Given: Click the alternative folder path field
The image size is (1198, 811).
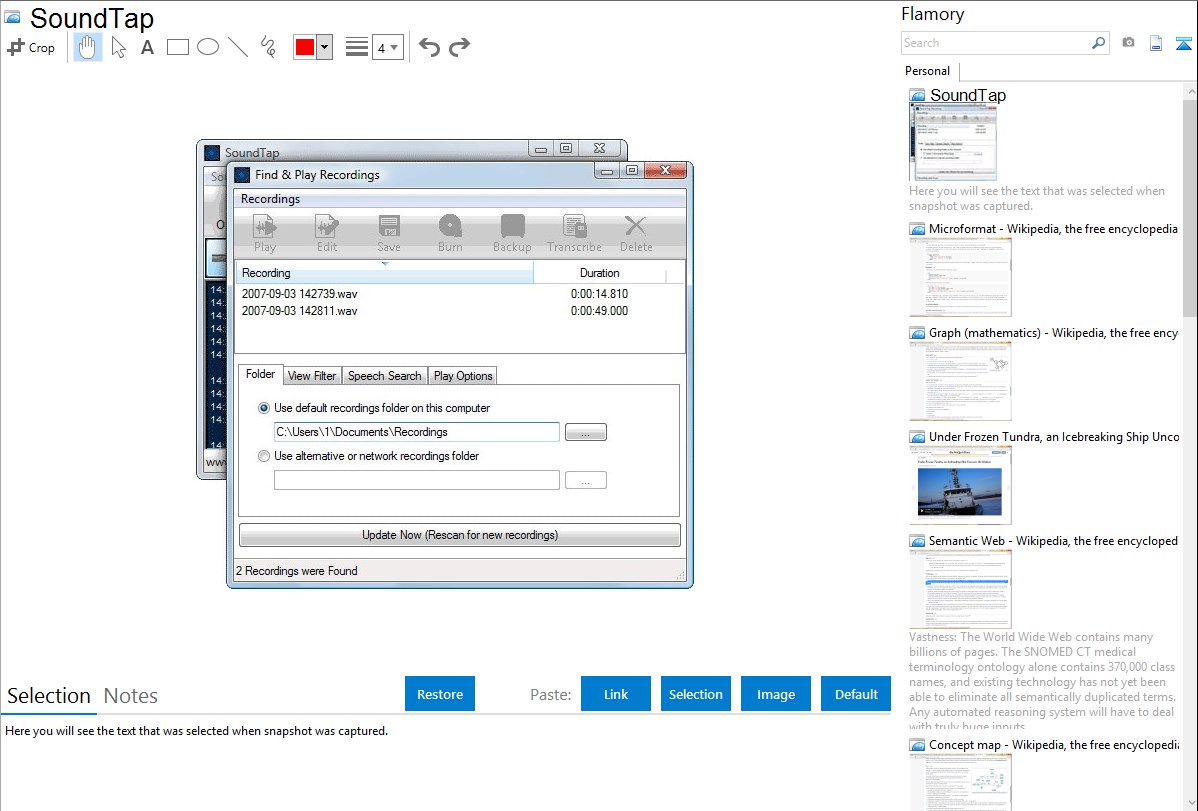Looking at the screenshot, I should 416,480.
